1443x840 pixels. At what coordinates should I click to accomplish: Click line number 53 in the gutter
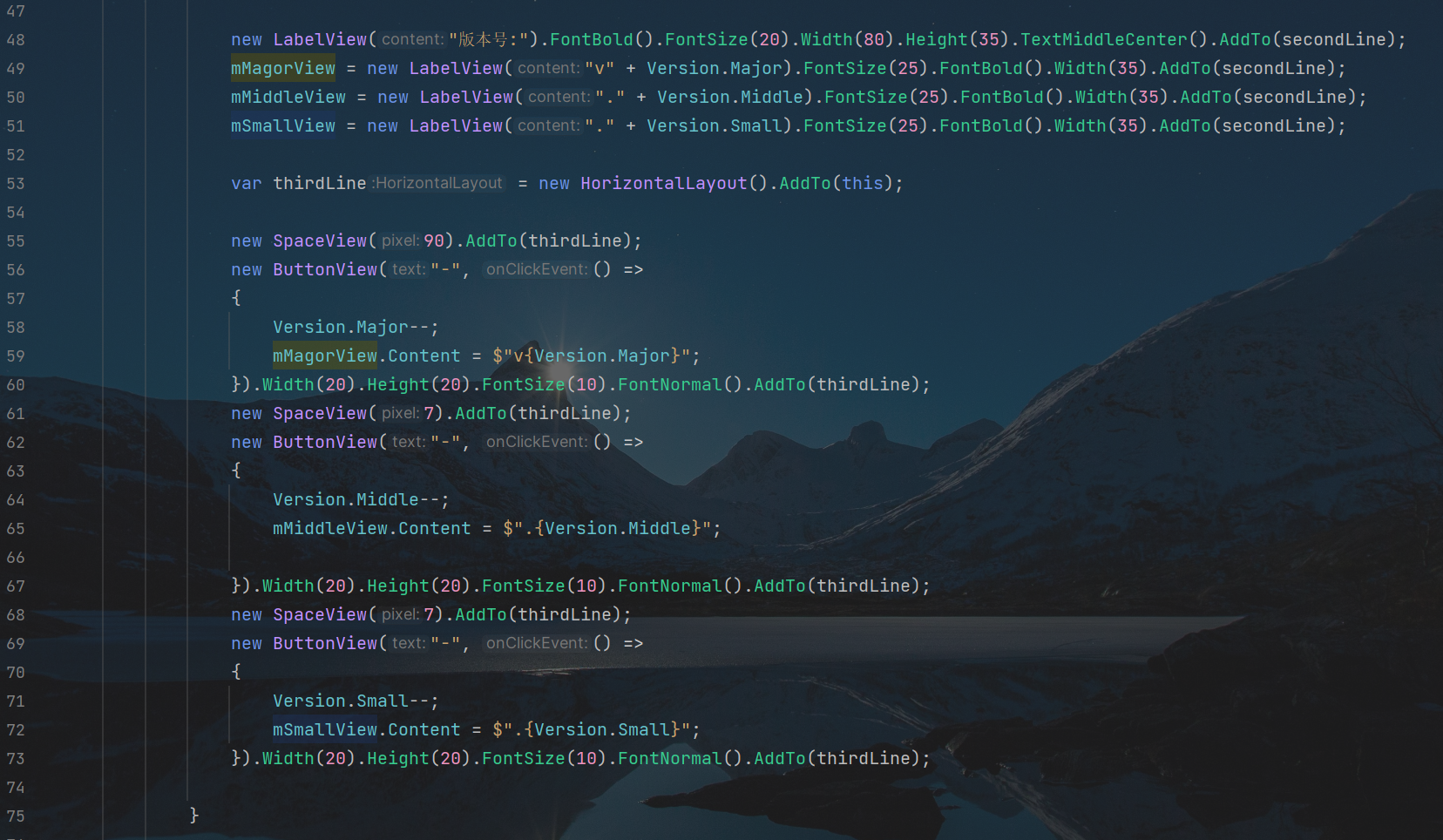(16, 183)
